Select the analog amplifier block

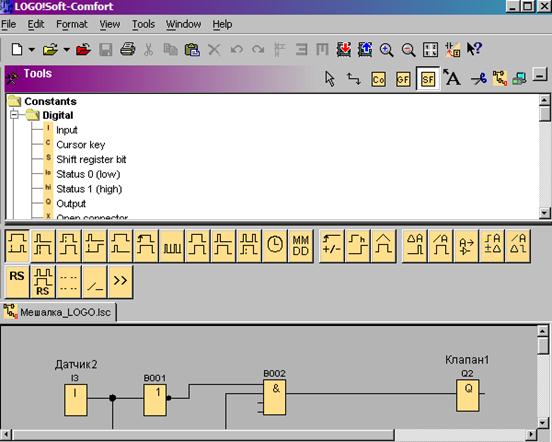[466, 245]
